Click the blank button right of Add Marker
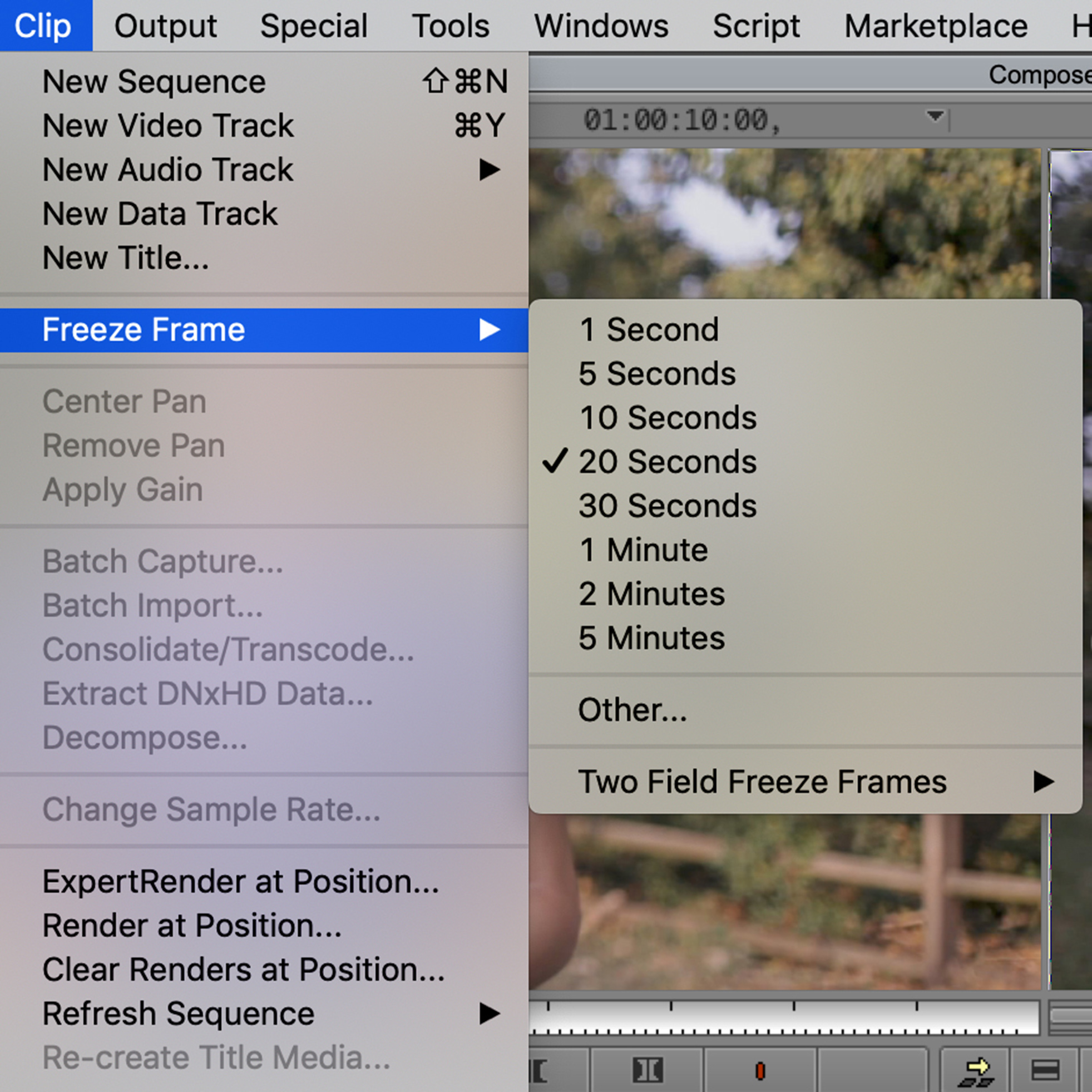The image size is (1092, 1092). [x=873, y=1070]
